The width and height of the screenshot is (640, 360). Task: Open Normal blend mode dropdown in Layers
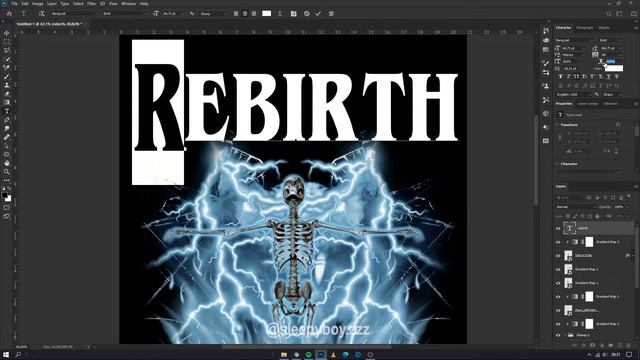click(575, 207)
